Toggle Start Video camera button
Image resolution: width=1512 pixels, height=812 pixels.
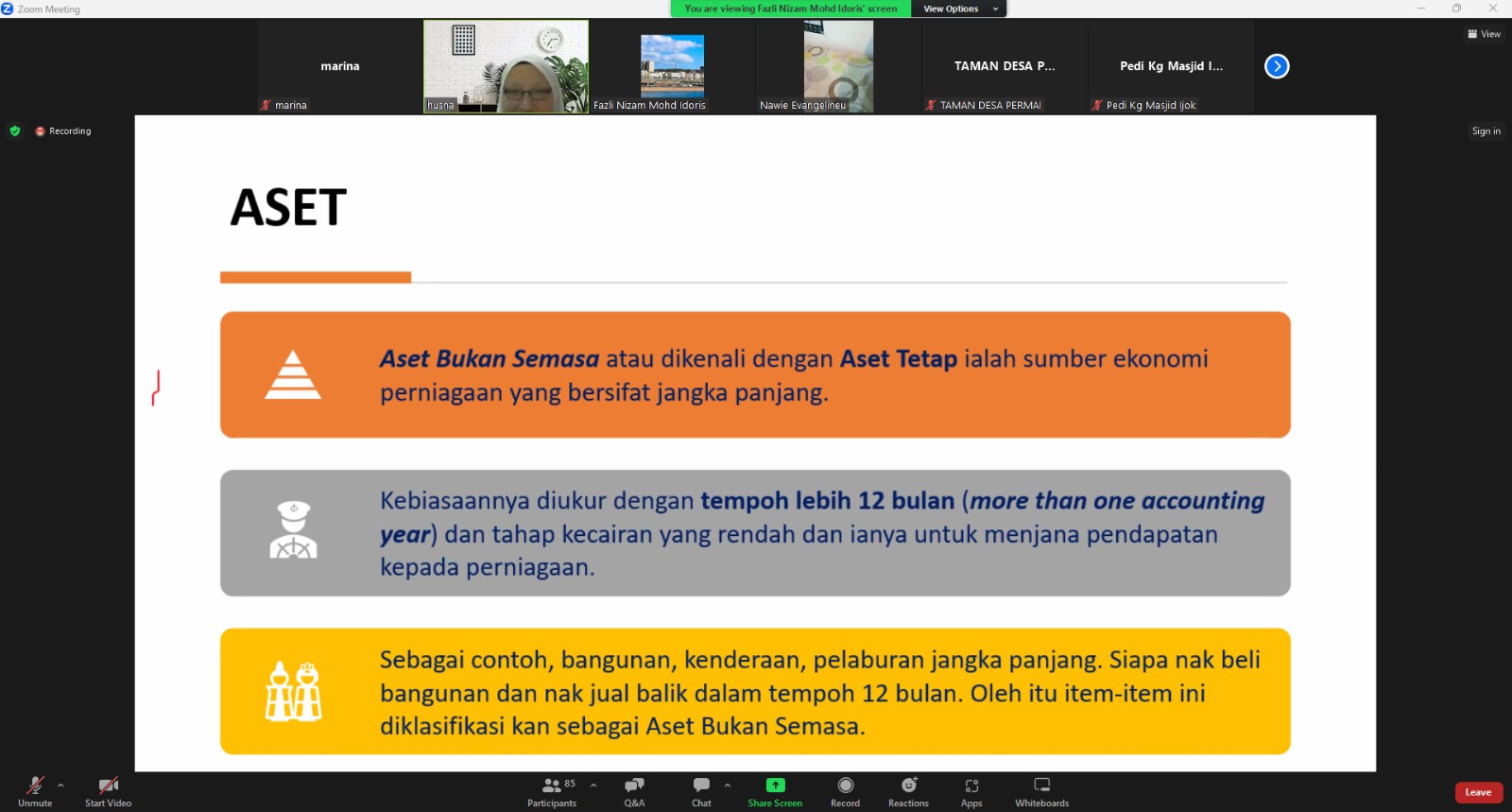point(108,791)
